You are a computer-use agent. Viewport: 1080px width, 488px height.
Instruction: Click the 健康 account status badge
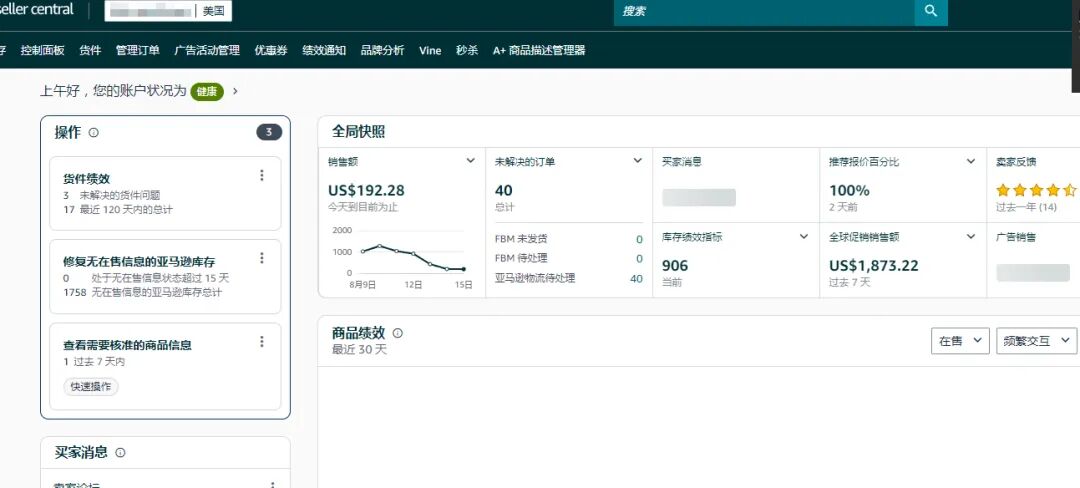pyautogui.click(x=207, y=91)
